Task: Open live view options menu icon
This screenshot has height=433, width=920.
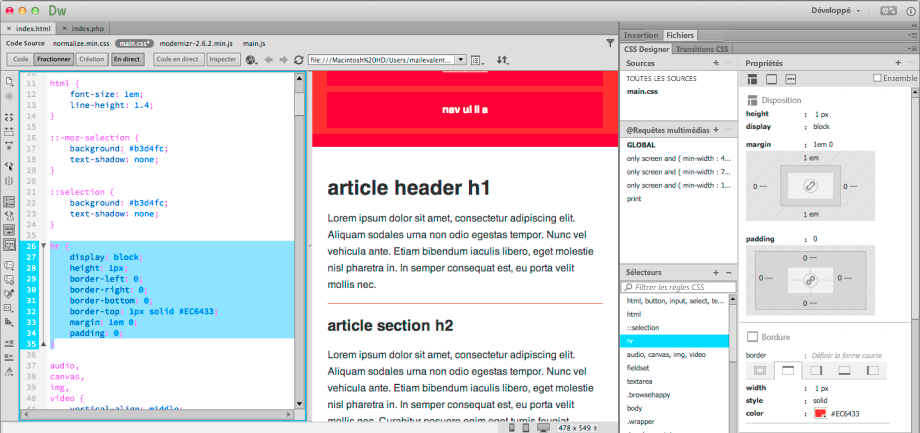Action: coord(478,60)
